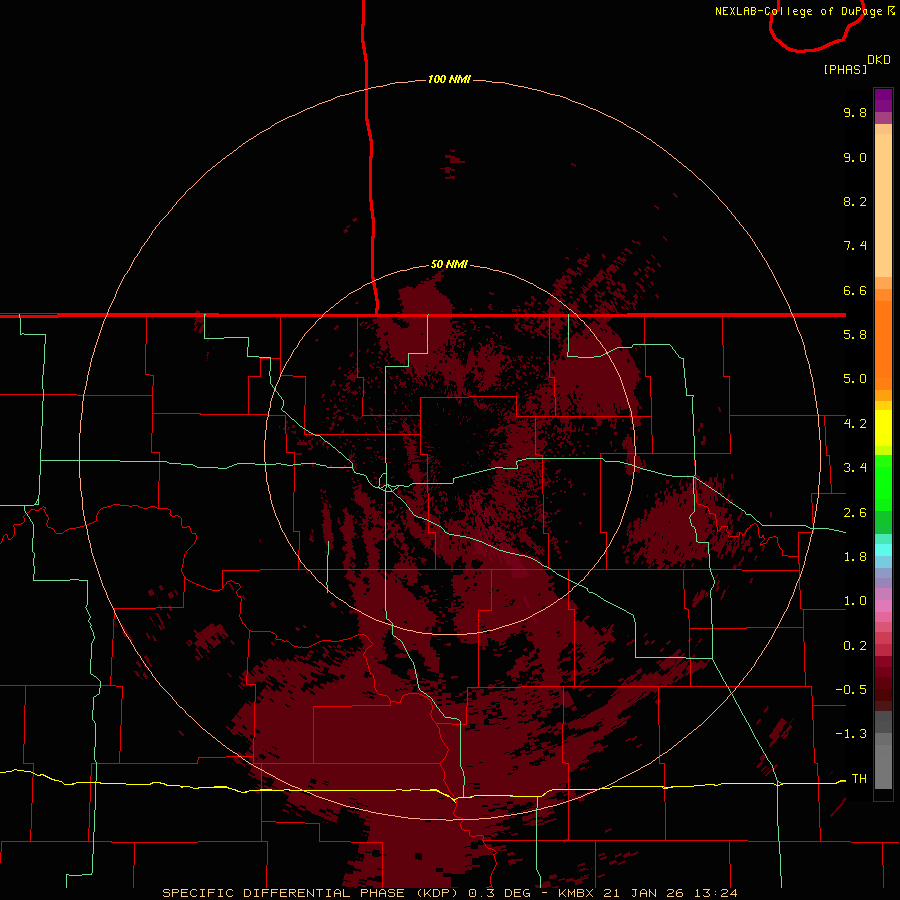900x900 pixels.
Task: Click the 7.4 color scale value
Action: click(855, 246)
